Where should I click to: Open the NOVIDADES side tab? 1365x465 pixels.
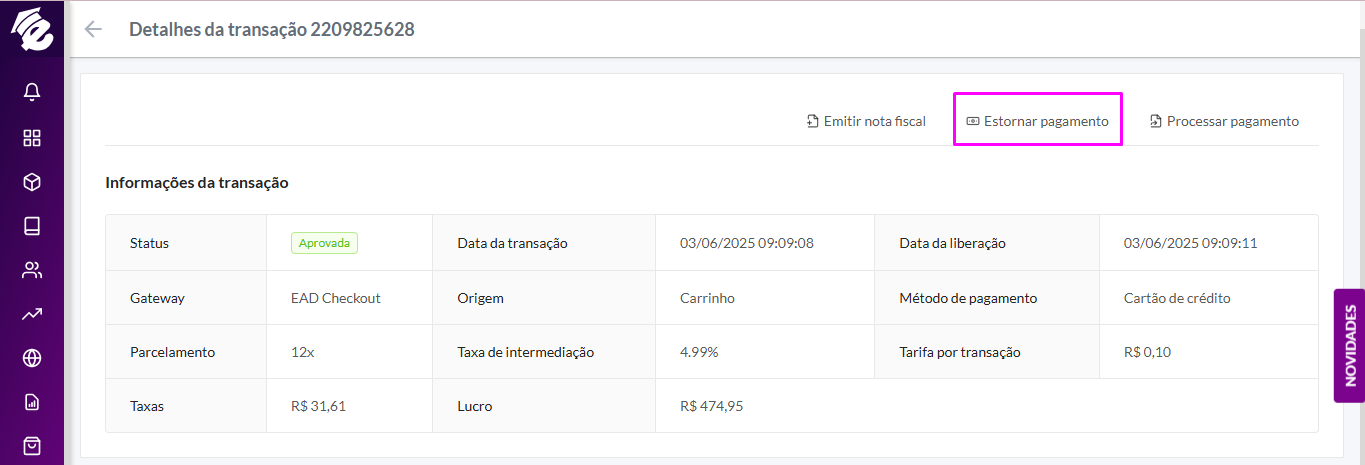pyautogui.click(x=1349, y=346)
